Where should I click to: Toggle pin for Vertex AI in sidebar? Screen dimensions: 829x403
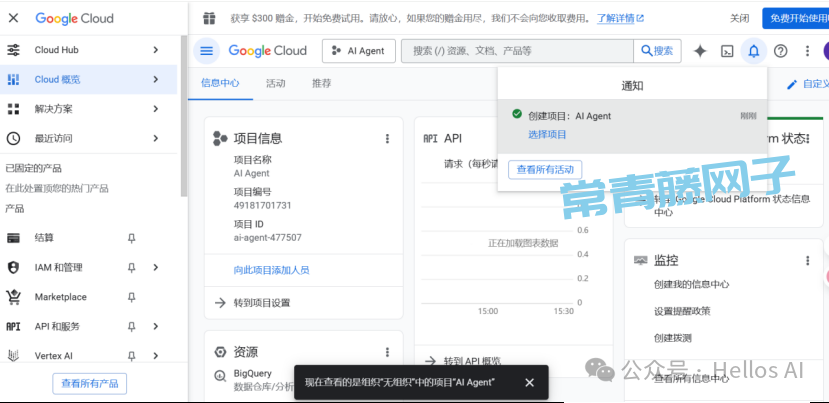coord(131,355)
